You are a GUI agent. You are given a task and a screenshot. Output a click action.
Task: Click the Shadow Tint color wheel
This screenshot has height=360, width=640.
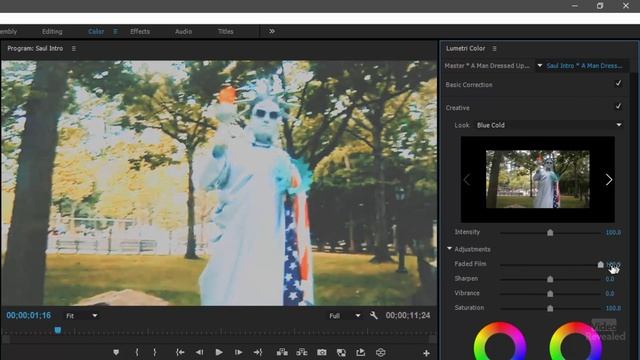pyautogui.click(x=500, y=342)
